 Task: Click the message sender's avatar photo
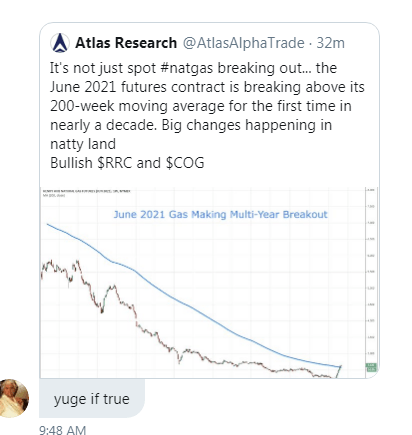pos(14,398)
